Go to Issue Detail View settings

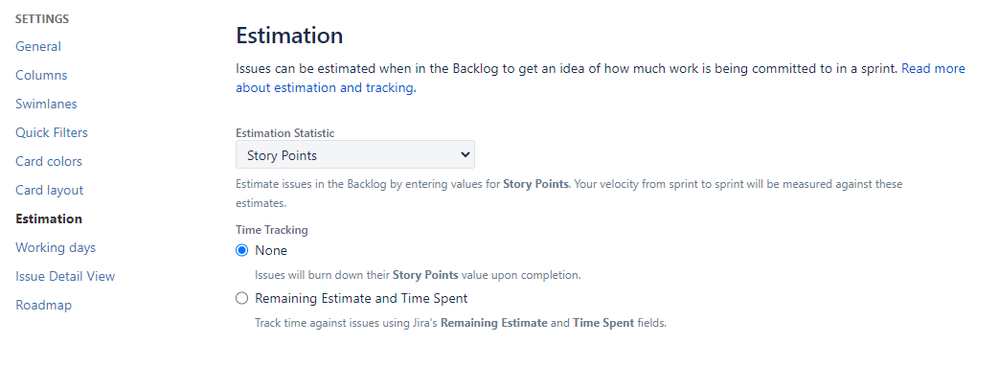point(65,276)
